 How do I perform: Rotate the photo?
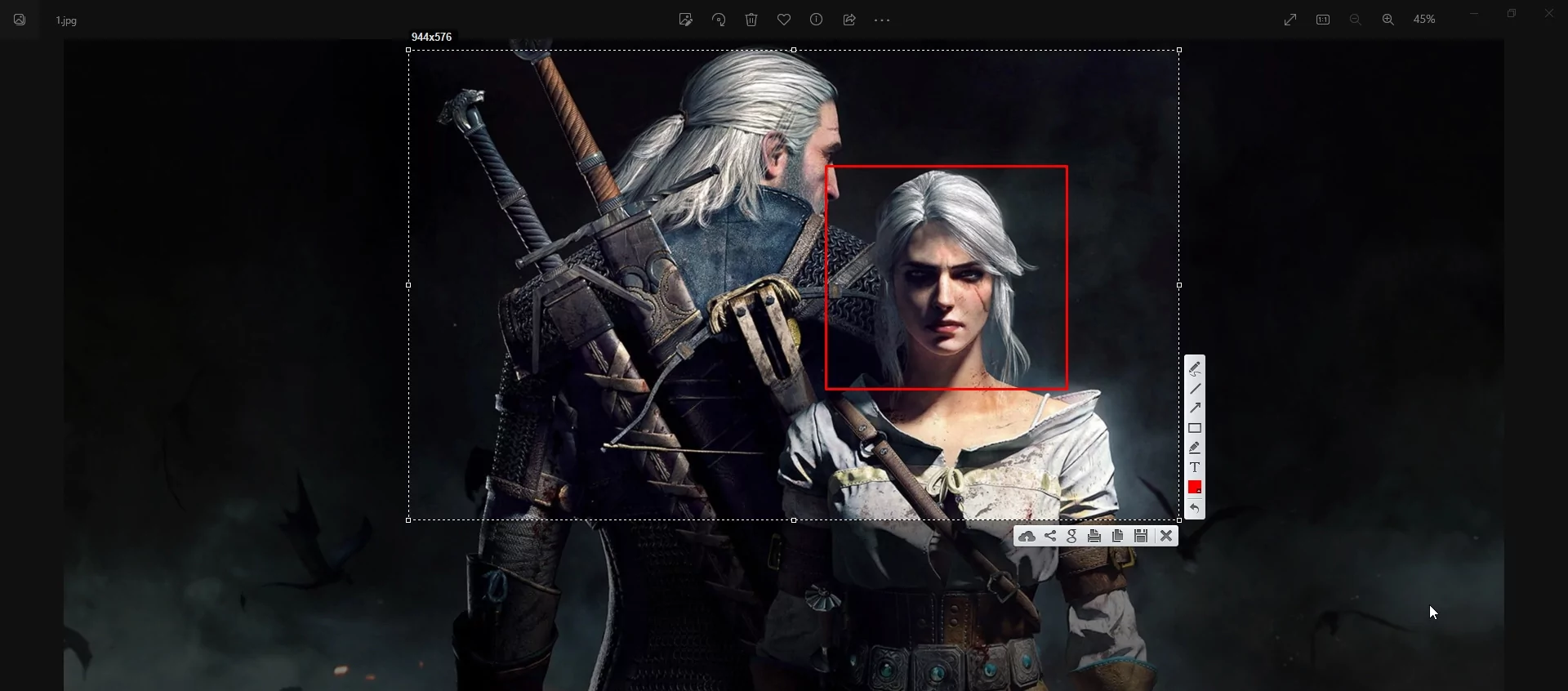click(x=719, y=20)
